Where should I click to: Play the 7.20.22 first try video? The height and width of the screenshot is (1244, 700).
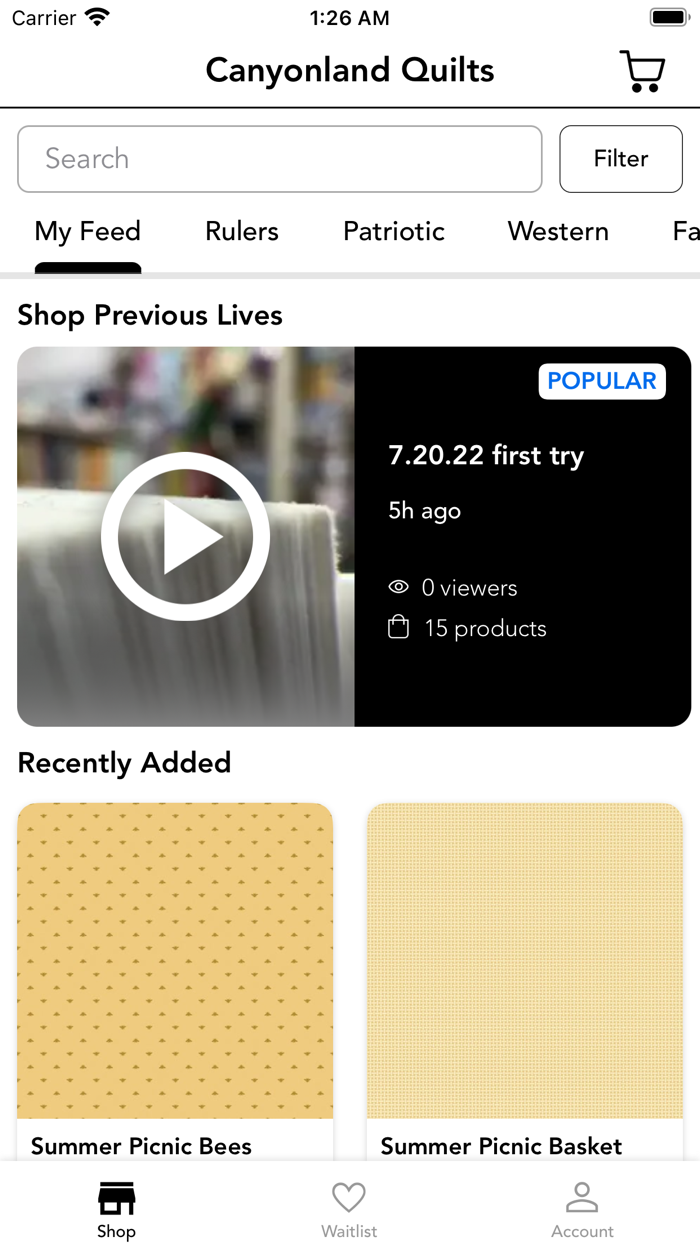point(185,537)
